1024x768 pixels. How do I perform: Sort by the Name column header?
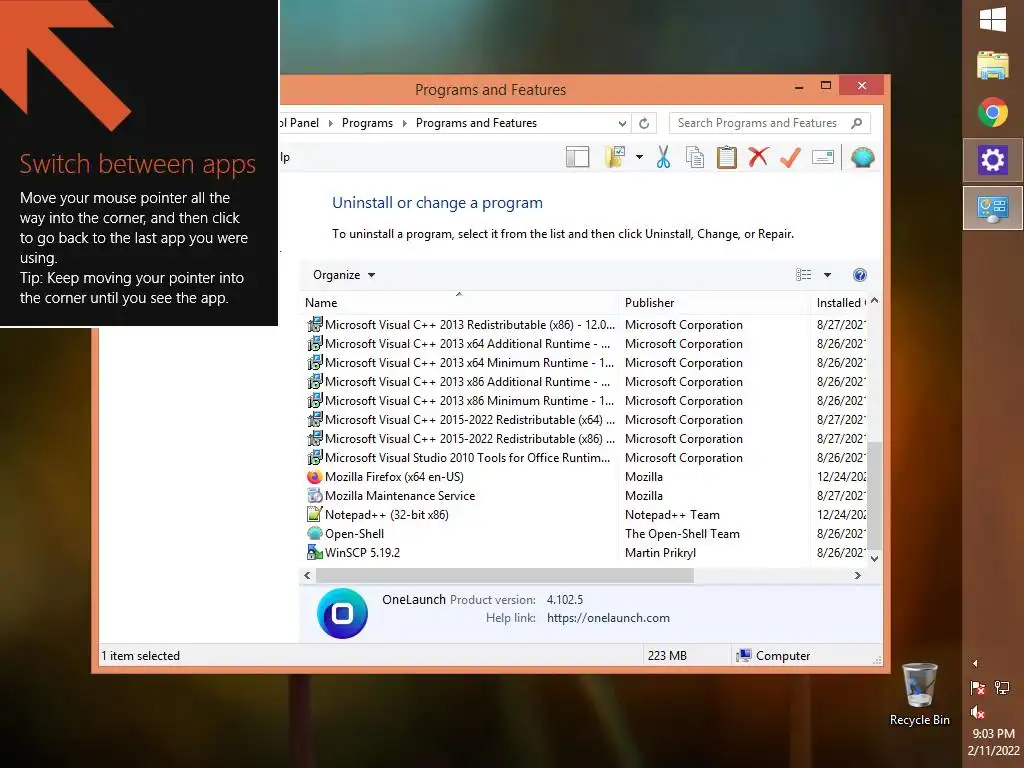coord(459,303)
